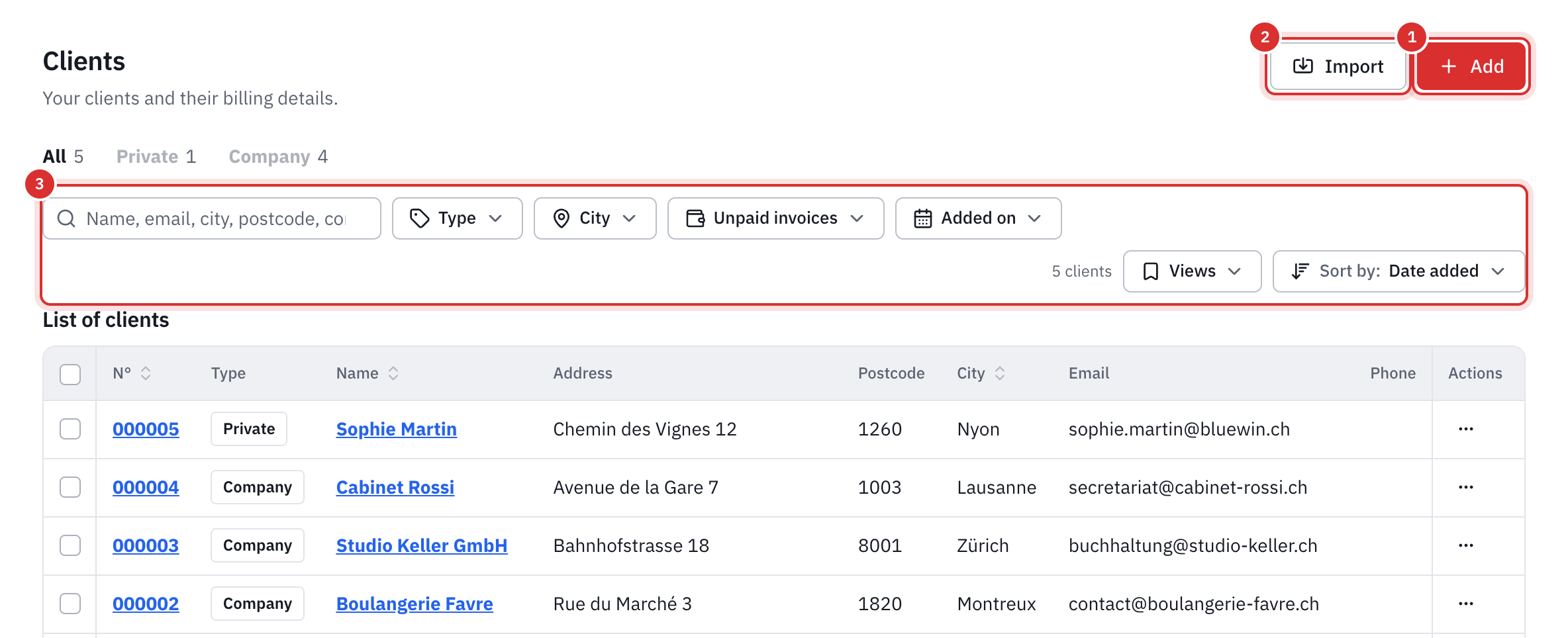Open the Added on date filter
This screenshot has width=1568, height=638.
tap(978, 218)
